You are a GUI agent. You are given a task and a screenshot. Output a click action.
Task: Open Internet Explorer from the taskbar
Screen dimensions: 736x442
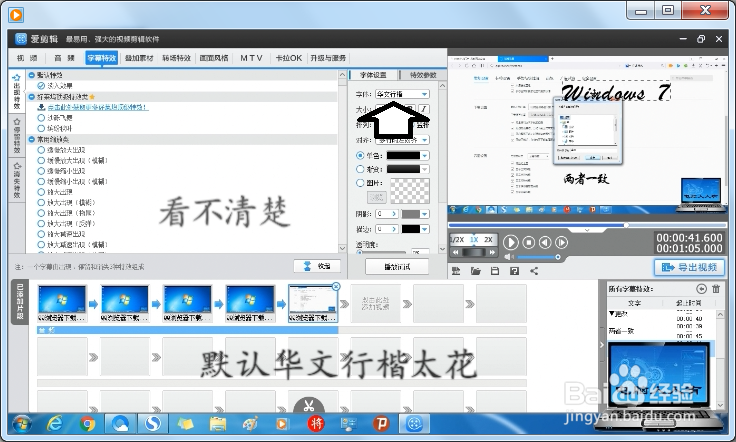pos(55,424)
